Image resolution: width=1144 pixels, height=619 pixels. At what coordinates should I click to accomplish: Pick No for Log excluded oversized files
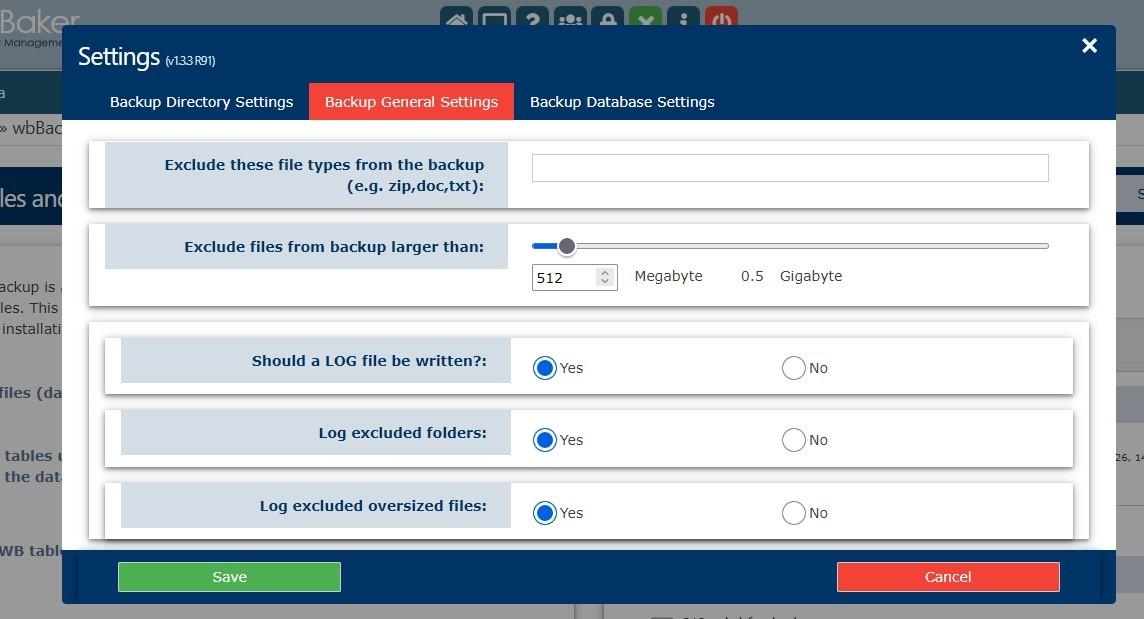tap(793, 513)
